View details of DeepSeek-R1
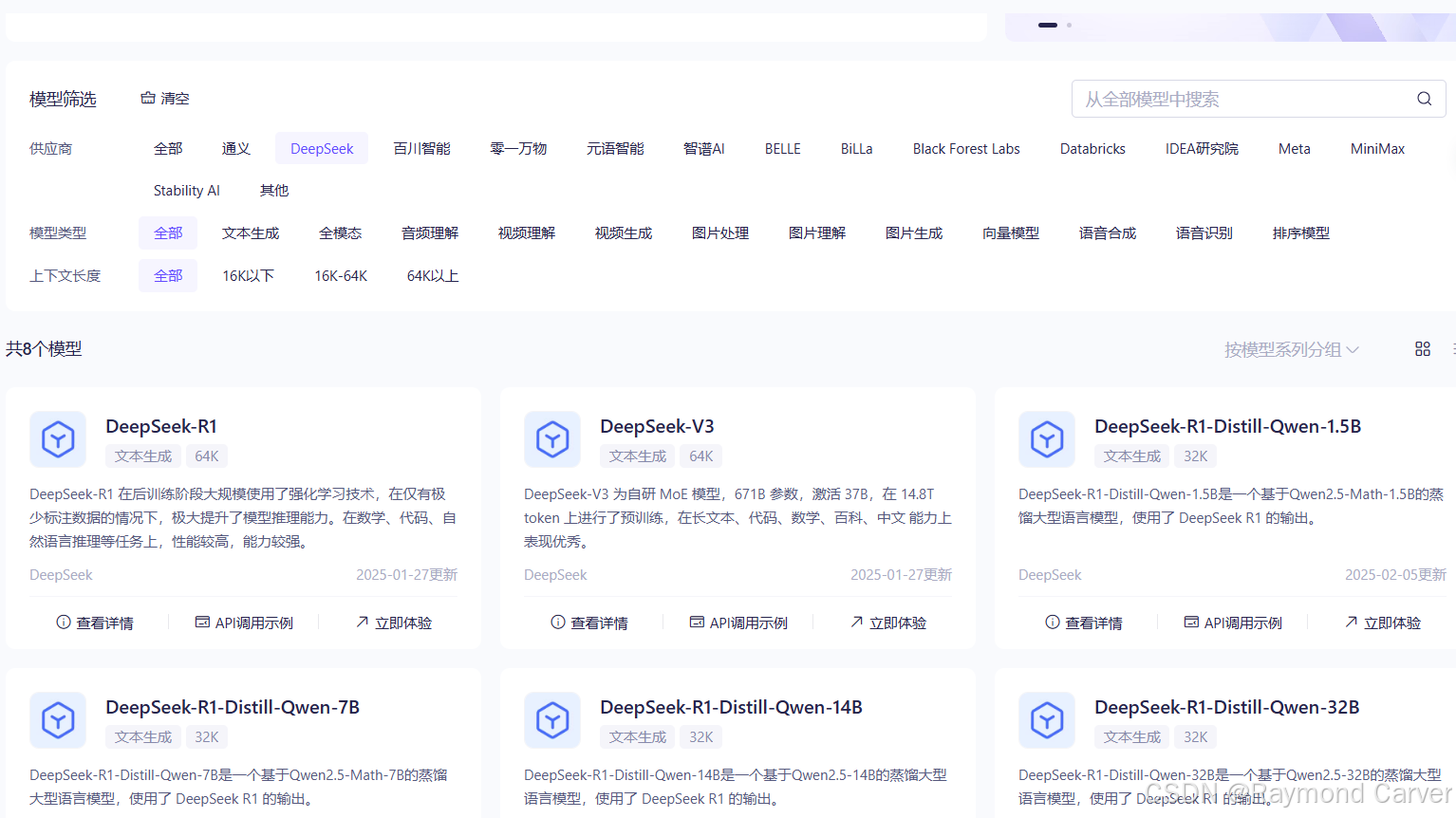This screenshot has width=1456, height=818. point(95,623)
